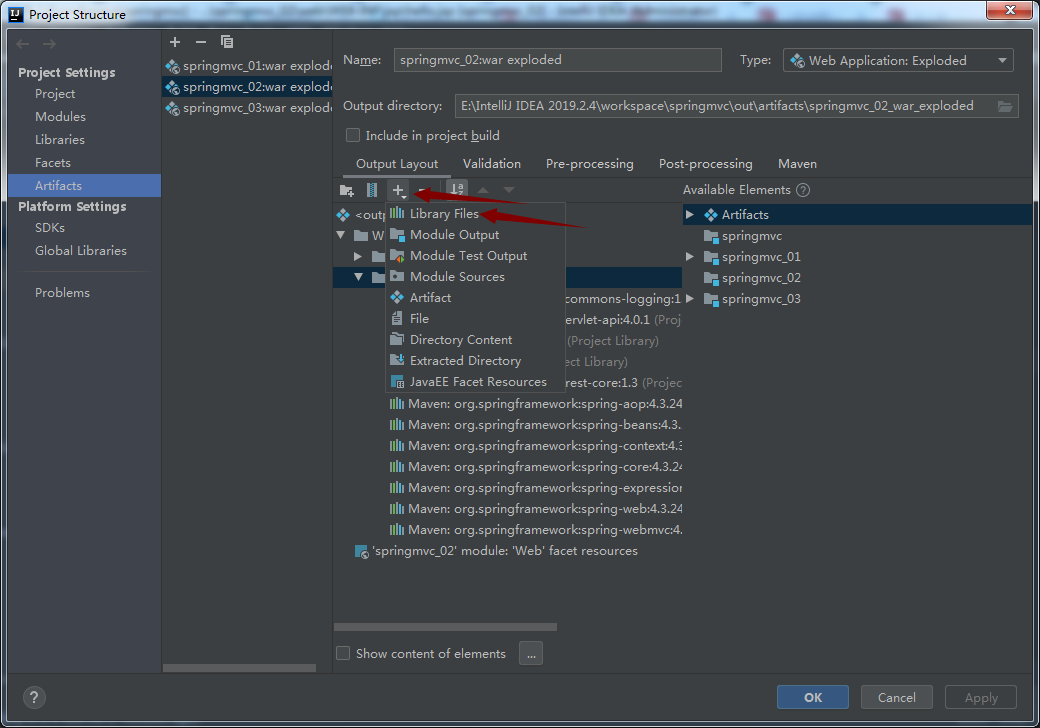This screenshot has width=1040, height=728.
Task: Expand the Artifacts node in Available Elements
Action: click(x=690, y=214)
